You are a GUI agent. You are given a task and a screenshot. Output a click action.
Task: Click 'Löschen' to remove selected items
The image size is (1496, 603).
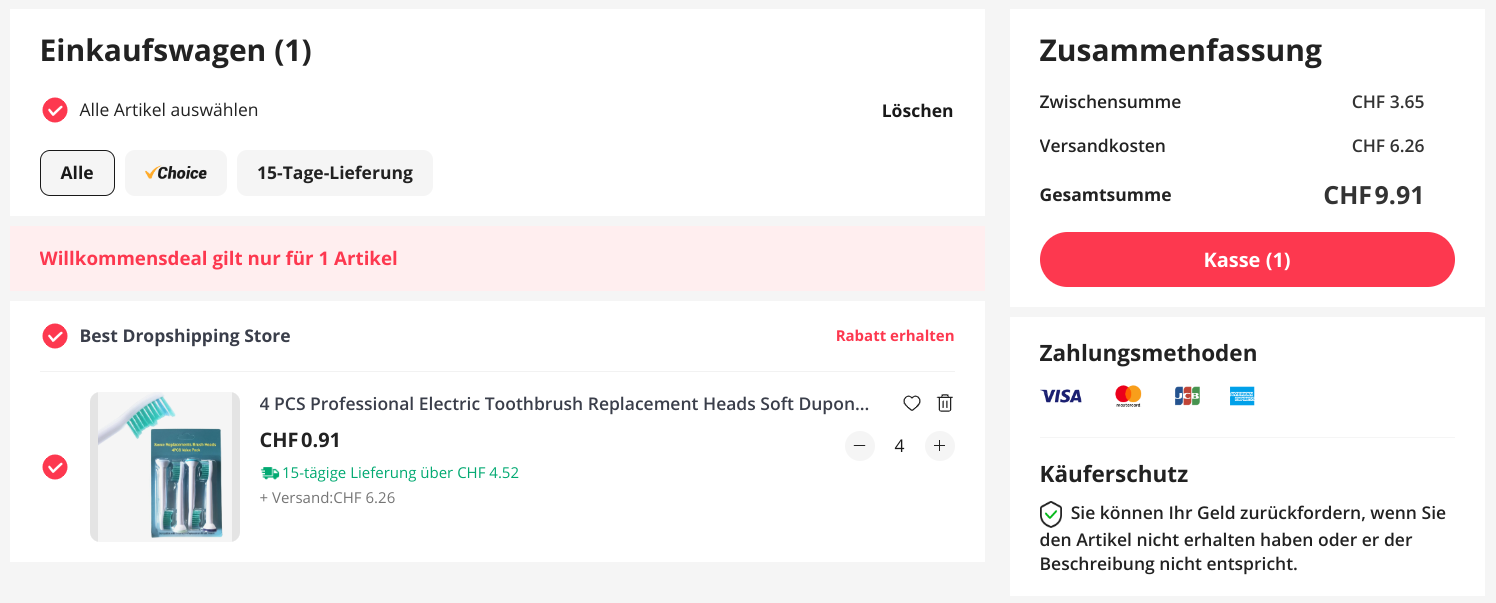(x=917, y=111)
